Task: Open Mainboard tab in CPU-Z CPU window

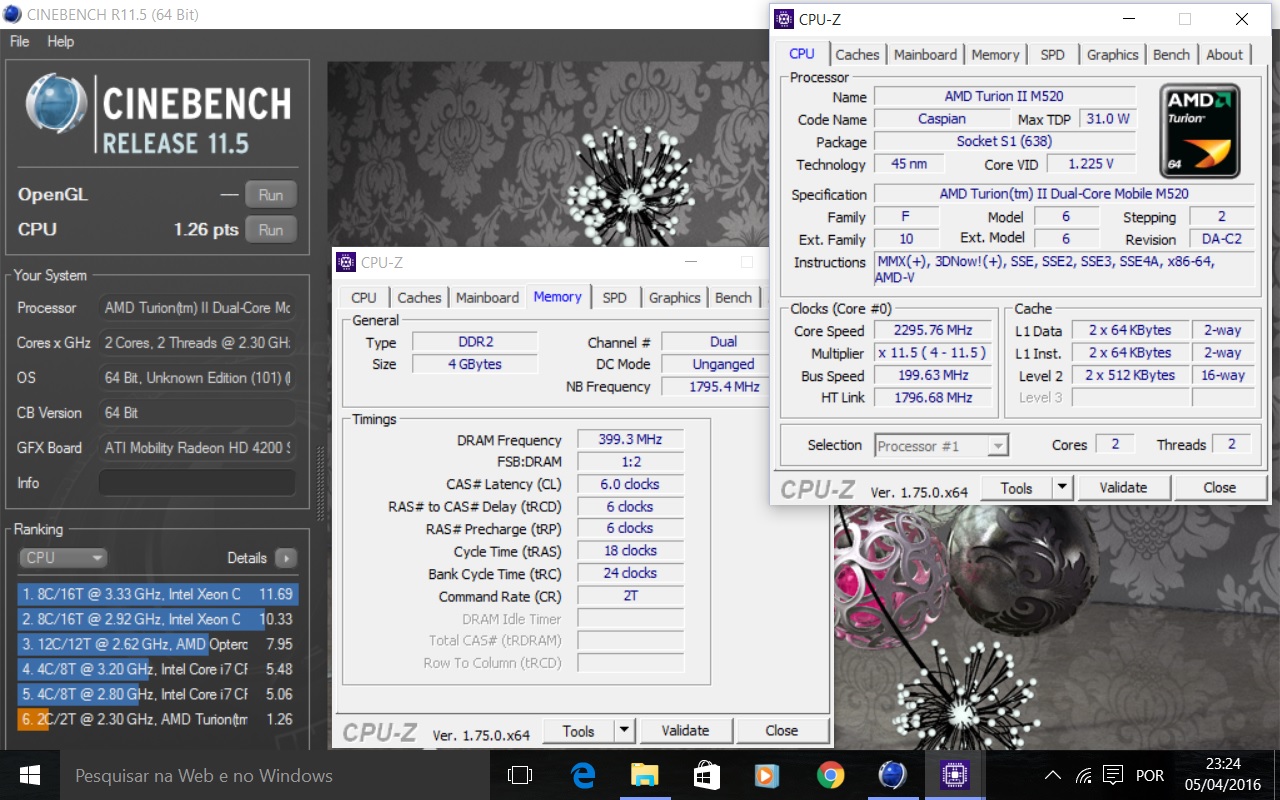Action: pos(925,55)
